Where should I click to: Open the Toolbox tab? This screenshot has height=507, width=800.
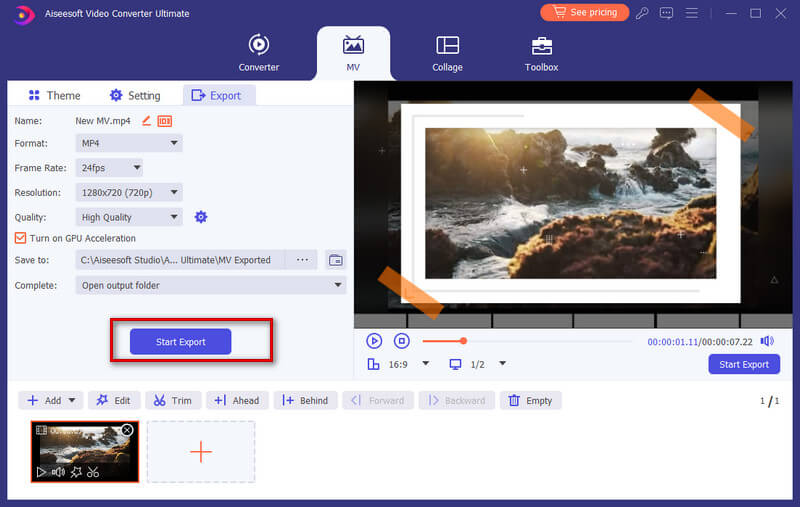(541, 53)
